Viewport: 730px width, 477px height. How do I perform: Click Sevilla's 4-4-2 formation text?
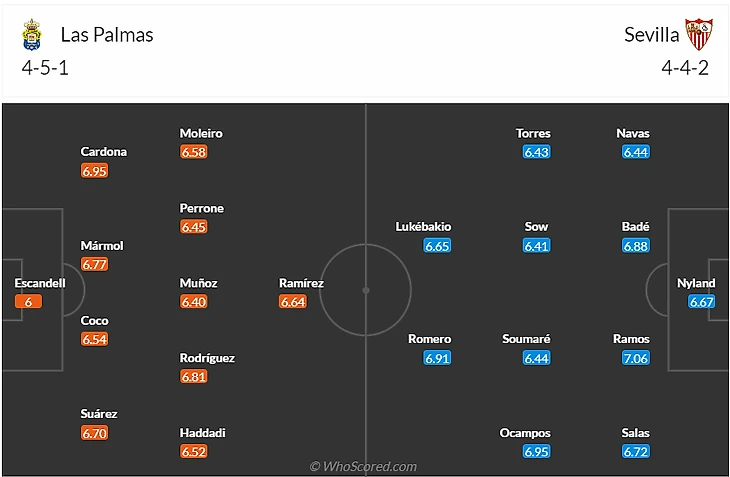pyautogui.click(x=684, y=69)
